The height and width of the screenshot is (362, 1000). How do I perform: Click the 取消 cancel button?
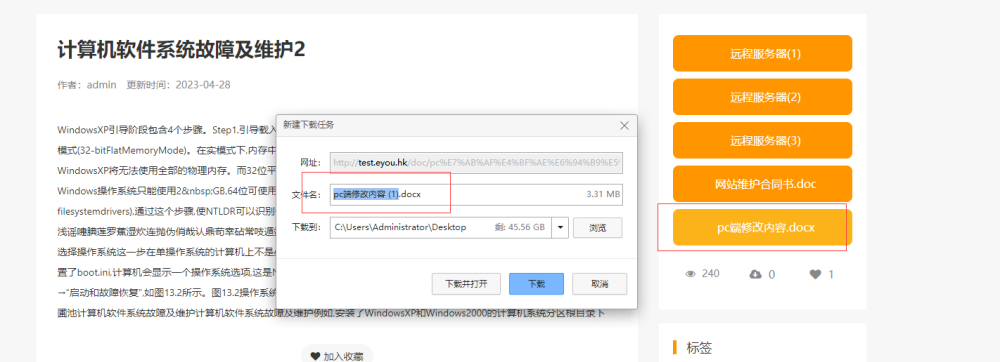tap(599, 284)
